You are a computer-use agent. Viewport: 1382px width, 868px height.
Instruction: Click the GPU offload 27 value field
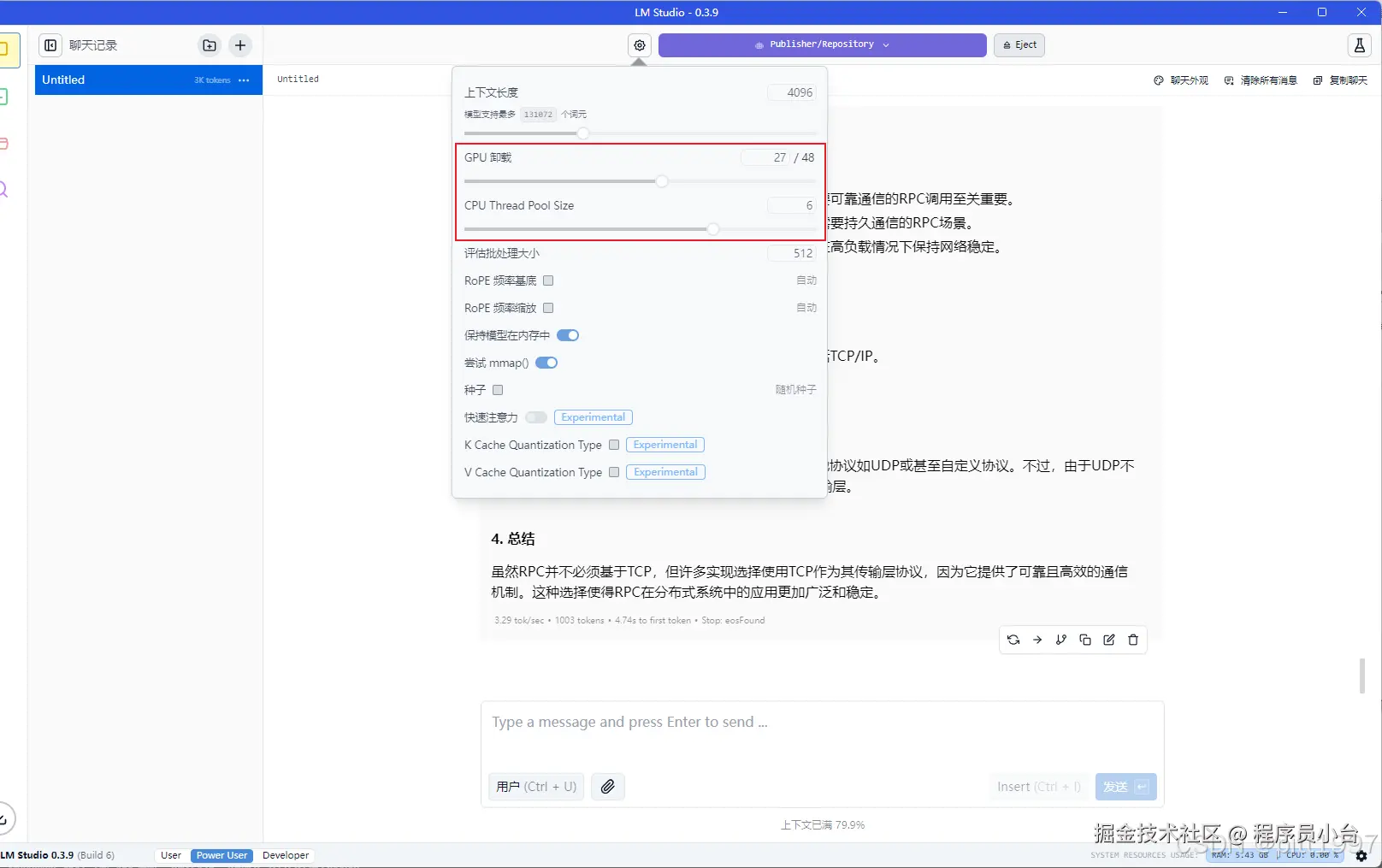765,157
